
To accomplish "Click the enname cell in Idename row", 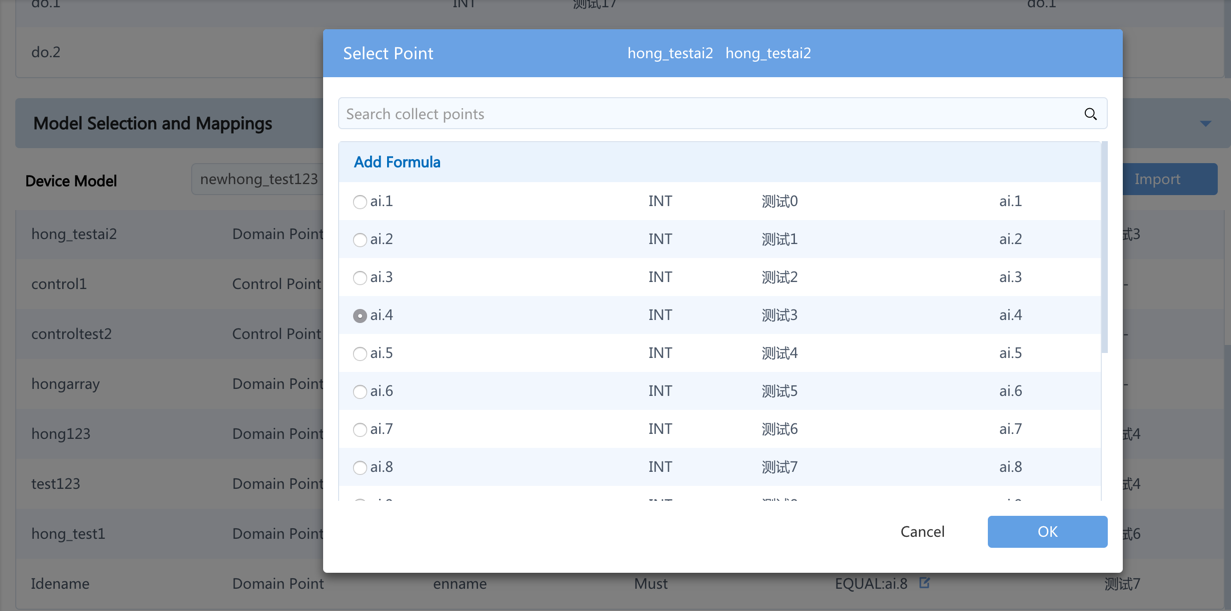I will [460, 583].
